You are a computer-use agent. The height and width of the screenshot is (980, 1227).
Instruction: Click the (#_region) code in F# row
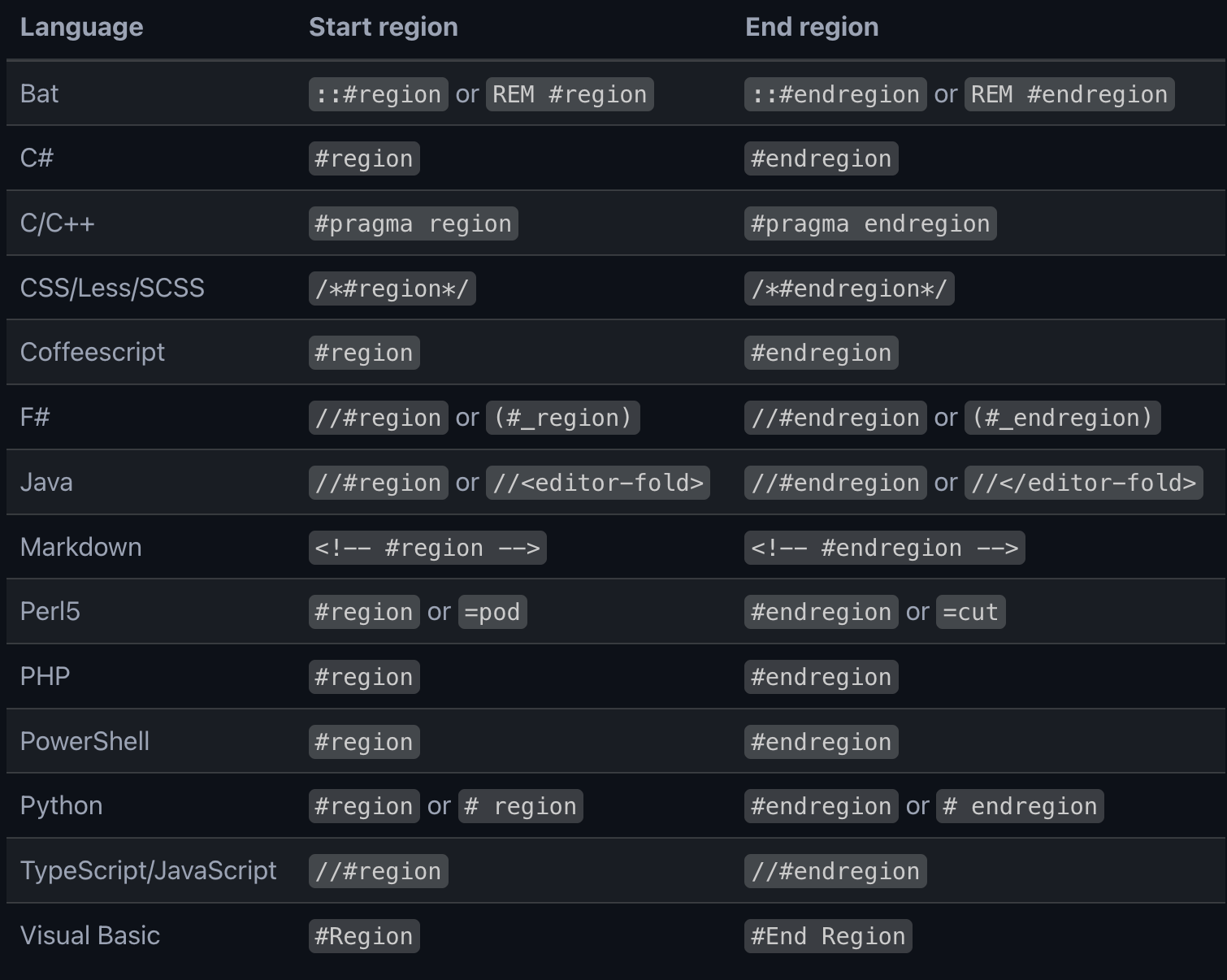[562, 418]
